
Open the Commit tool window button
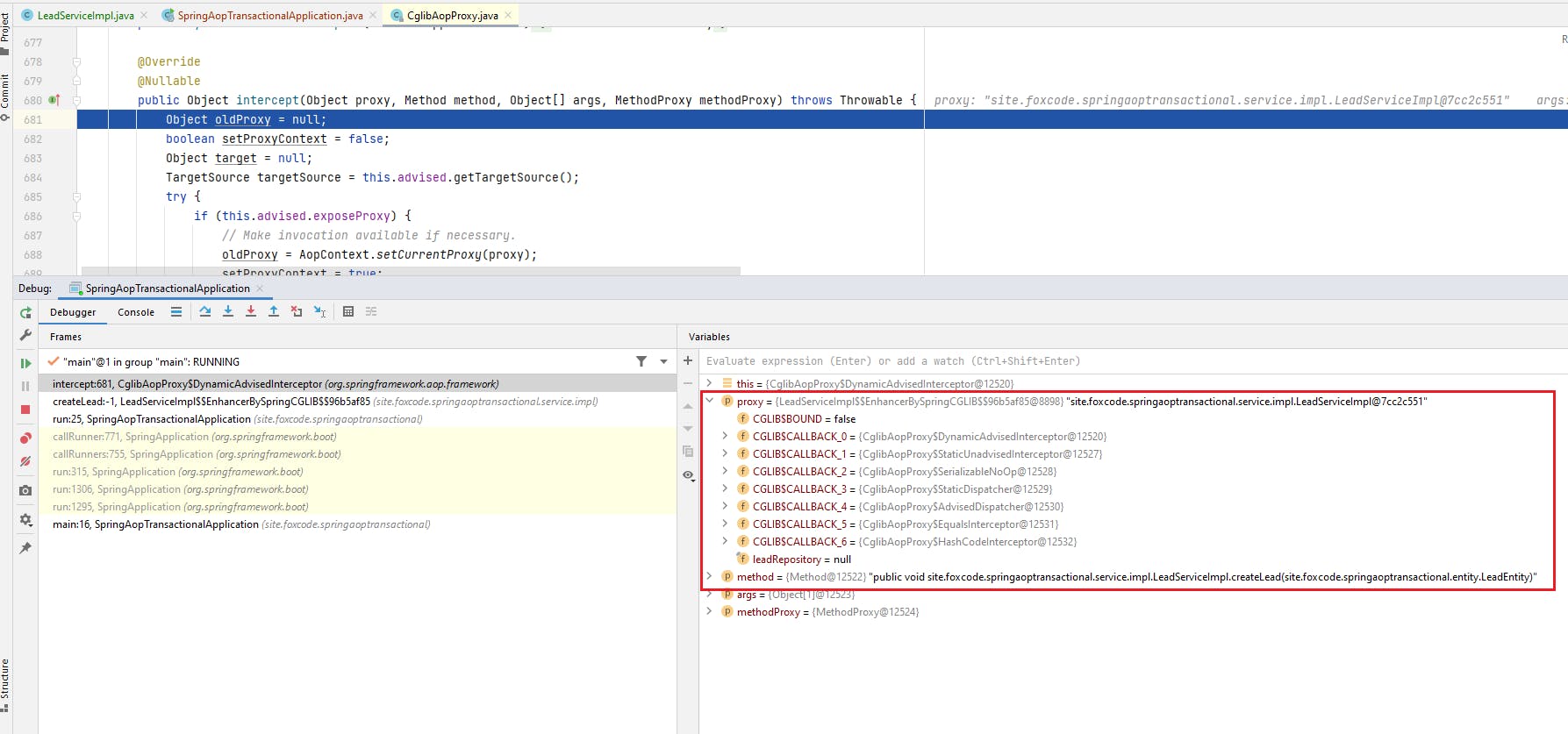[x=5, y=98]
